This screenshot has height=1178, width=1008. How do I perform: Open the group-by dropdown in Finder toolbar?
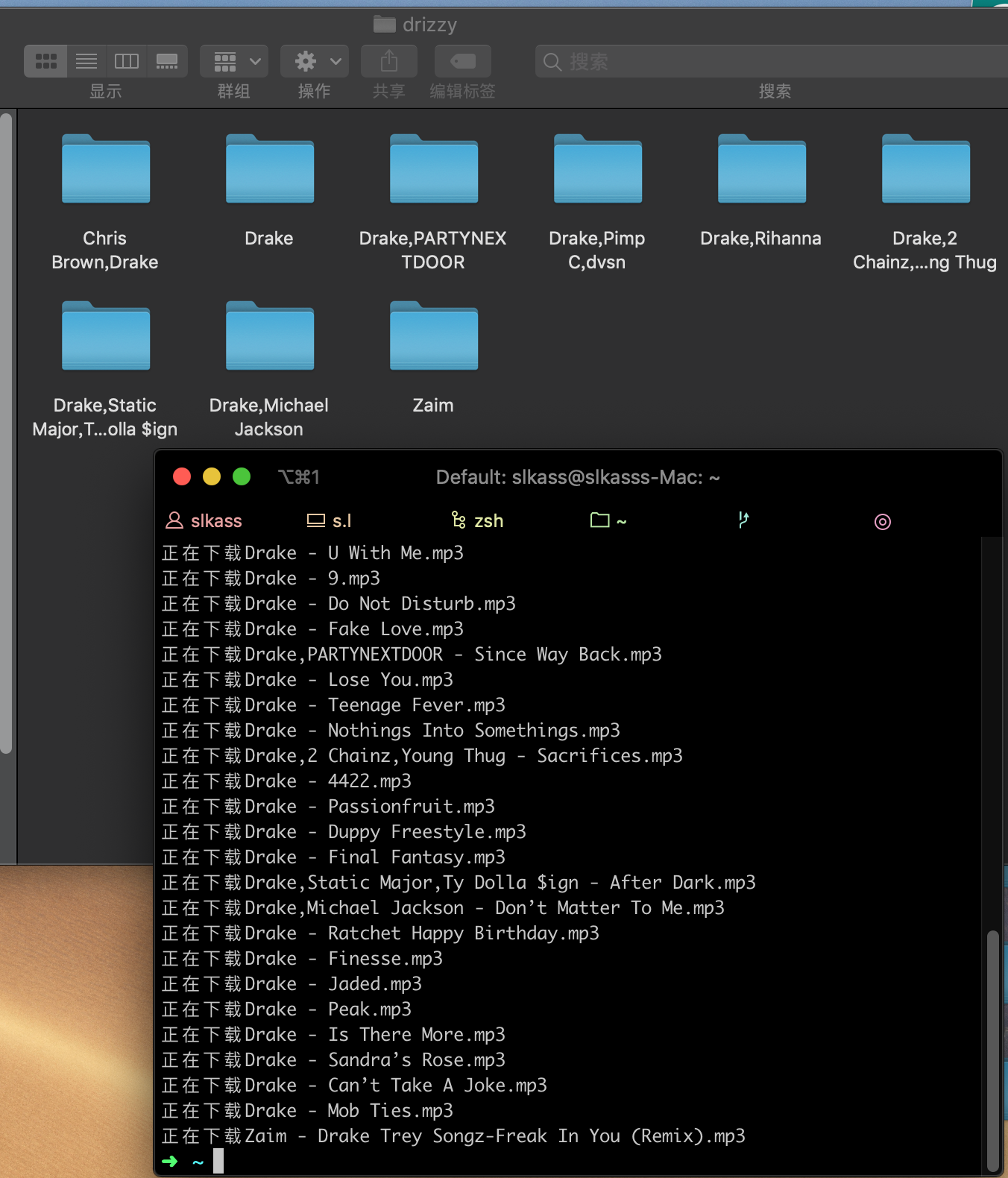pyautogui.click(x=234, y=61)
